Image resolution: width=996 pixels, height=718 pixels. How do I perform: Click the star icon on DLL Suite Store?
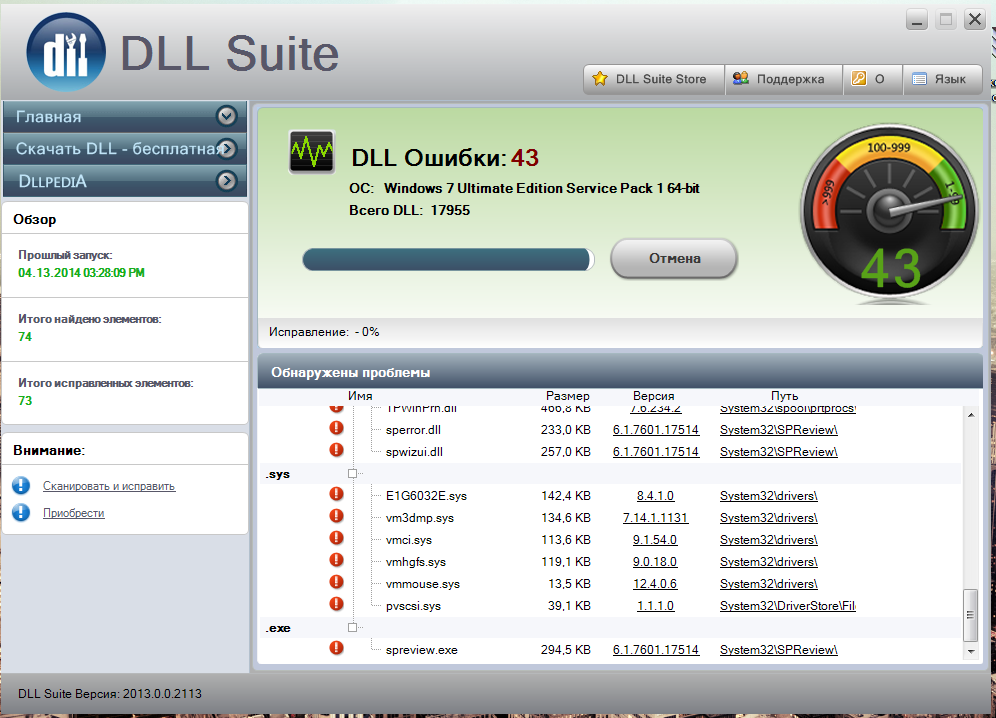click(600, 79)
